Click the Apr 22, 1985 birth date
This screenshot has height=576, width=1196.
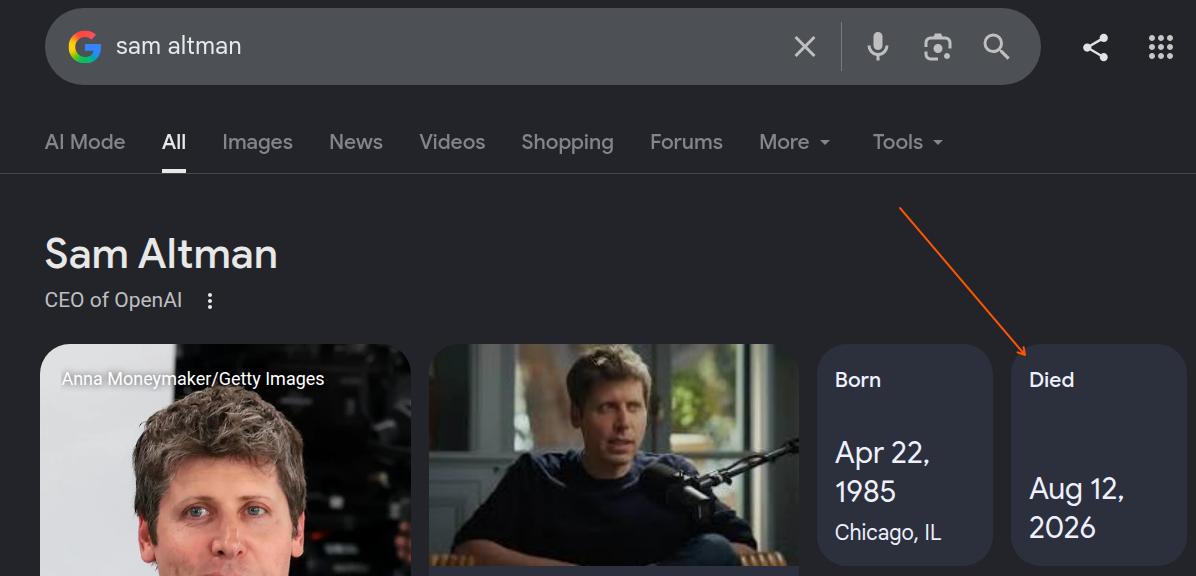[883, 472]
